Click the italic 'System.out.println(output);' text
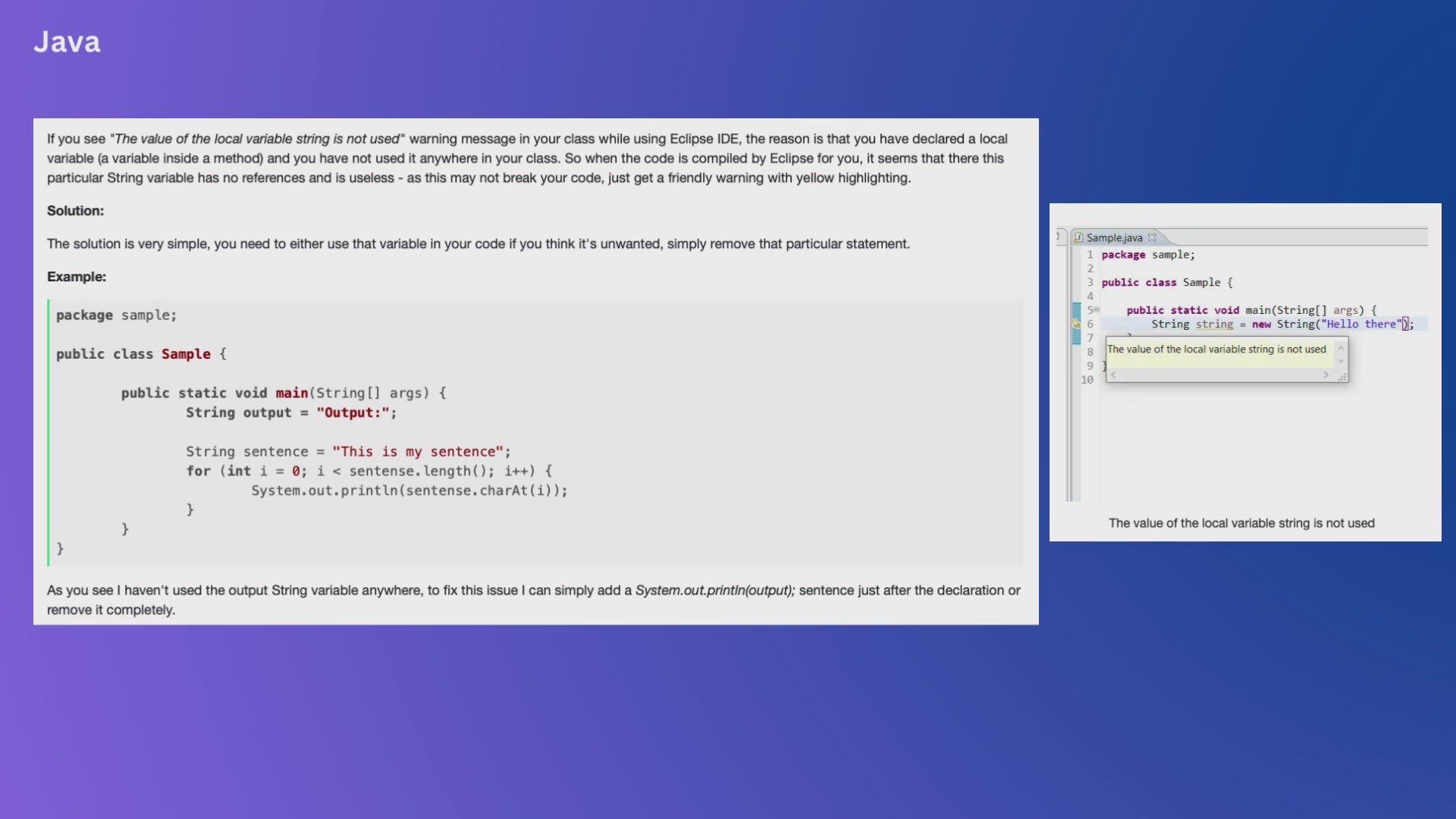1456x819 pixels. coord(715,590)
